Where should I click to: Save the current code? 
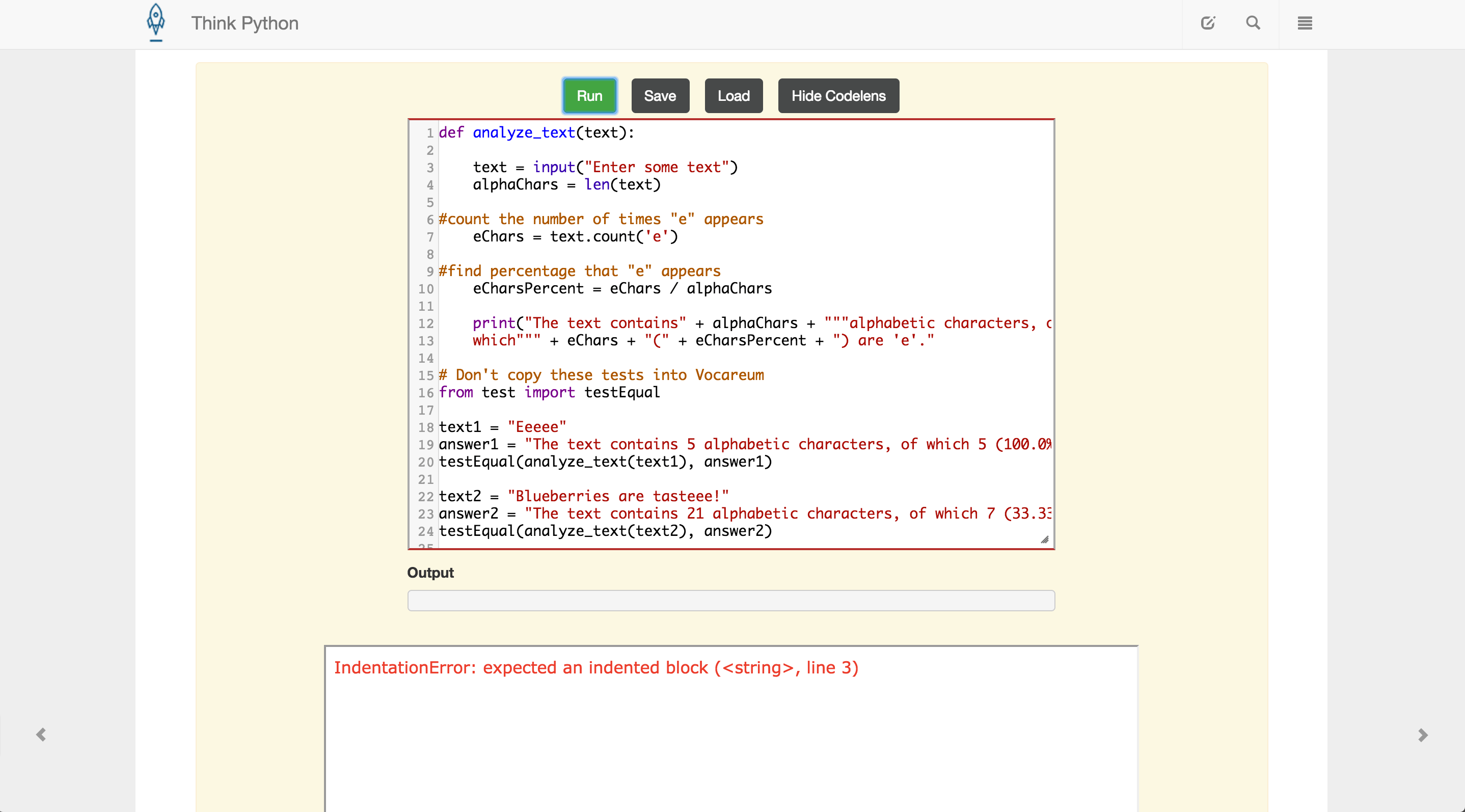[660, 96]
